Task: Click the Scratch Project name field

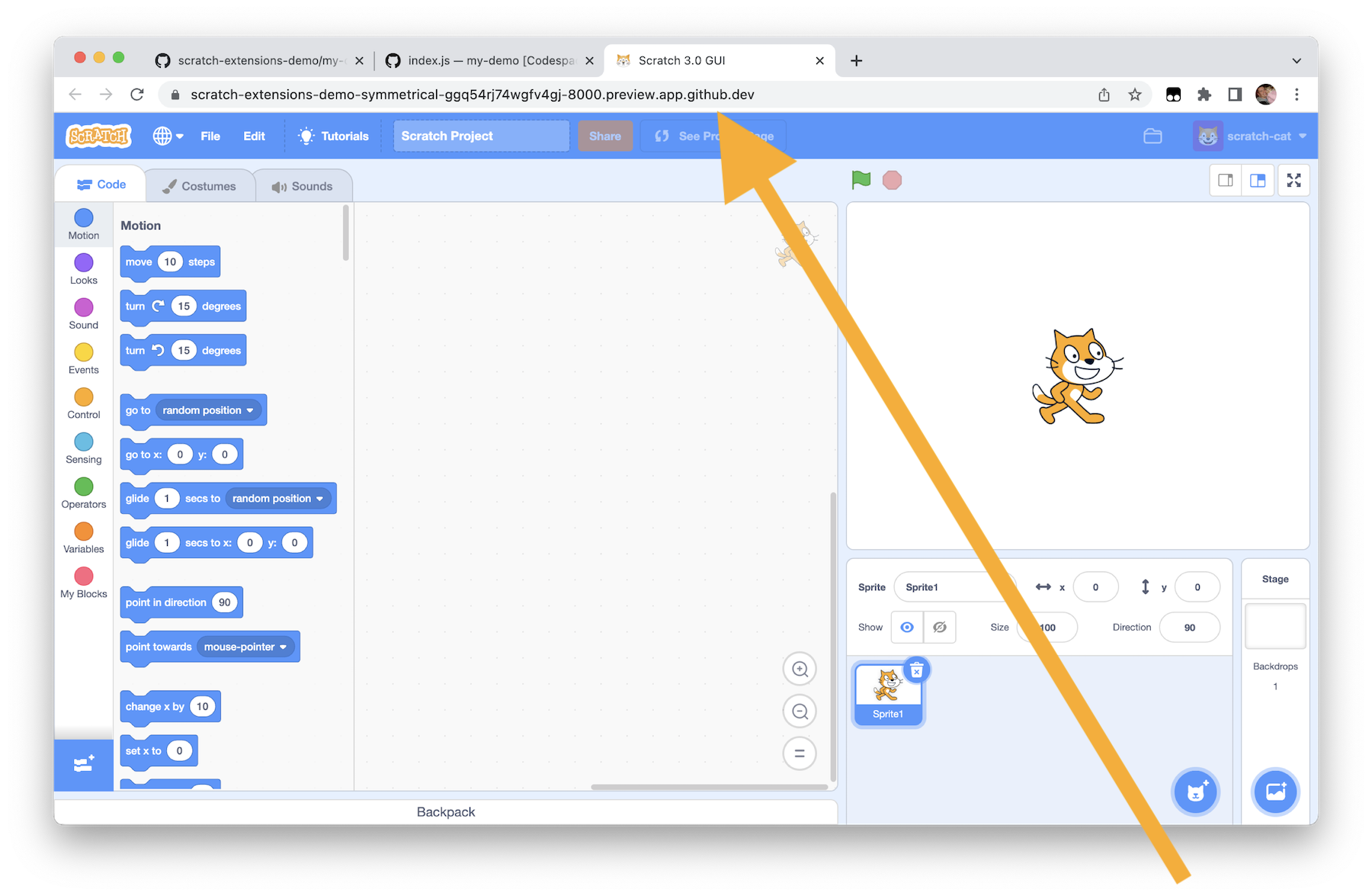Action: (x=480, y=136)
